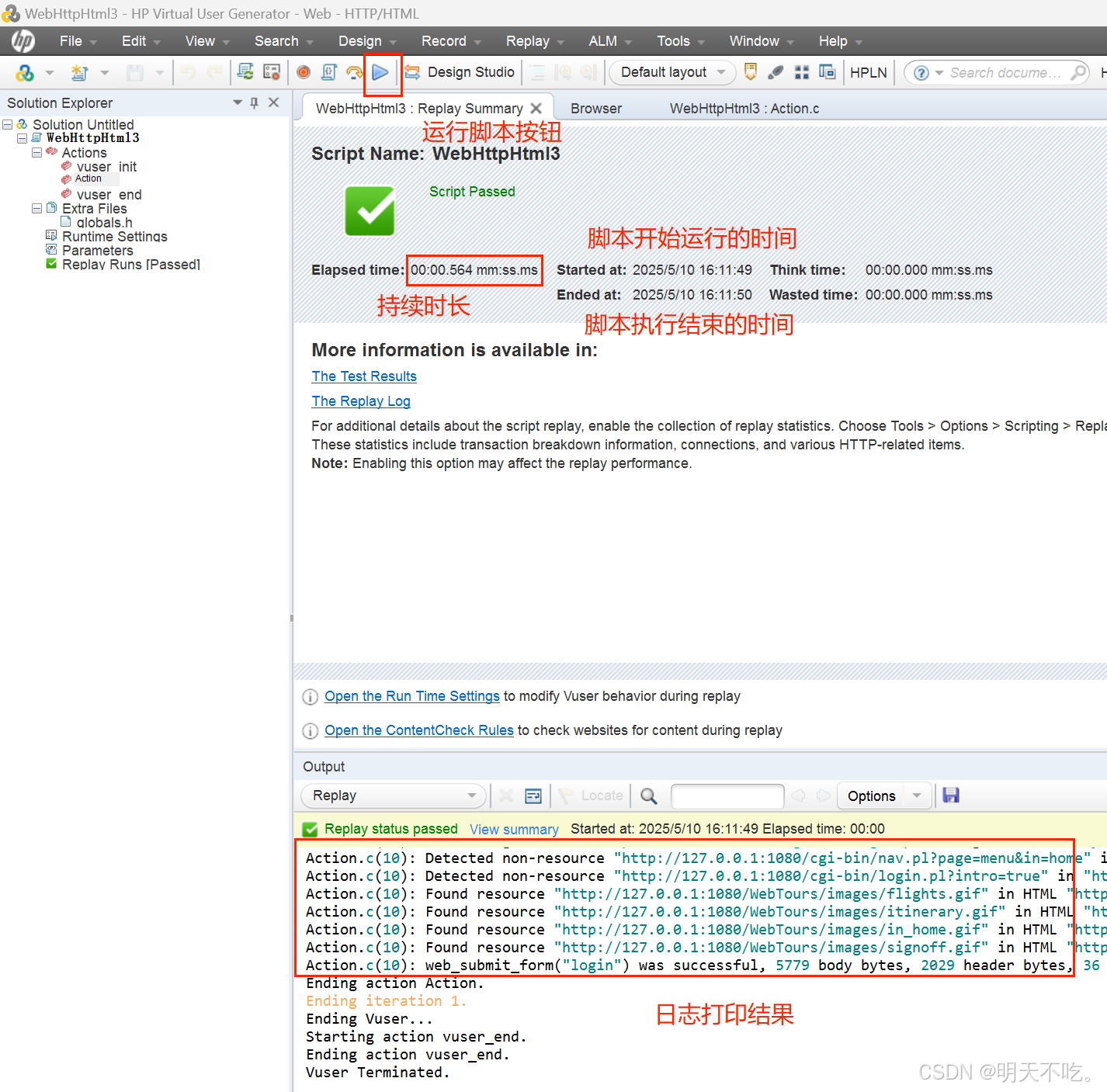Click the New Script star icon
The width and height of the screenshot is (1107, 1092).
(x=79, y=72)
